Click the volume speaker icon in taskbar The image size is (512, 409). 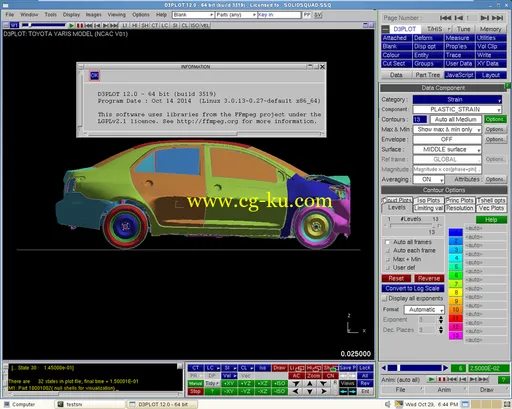[x=387, y=404]
